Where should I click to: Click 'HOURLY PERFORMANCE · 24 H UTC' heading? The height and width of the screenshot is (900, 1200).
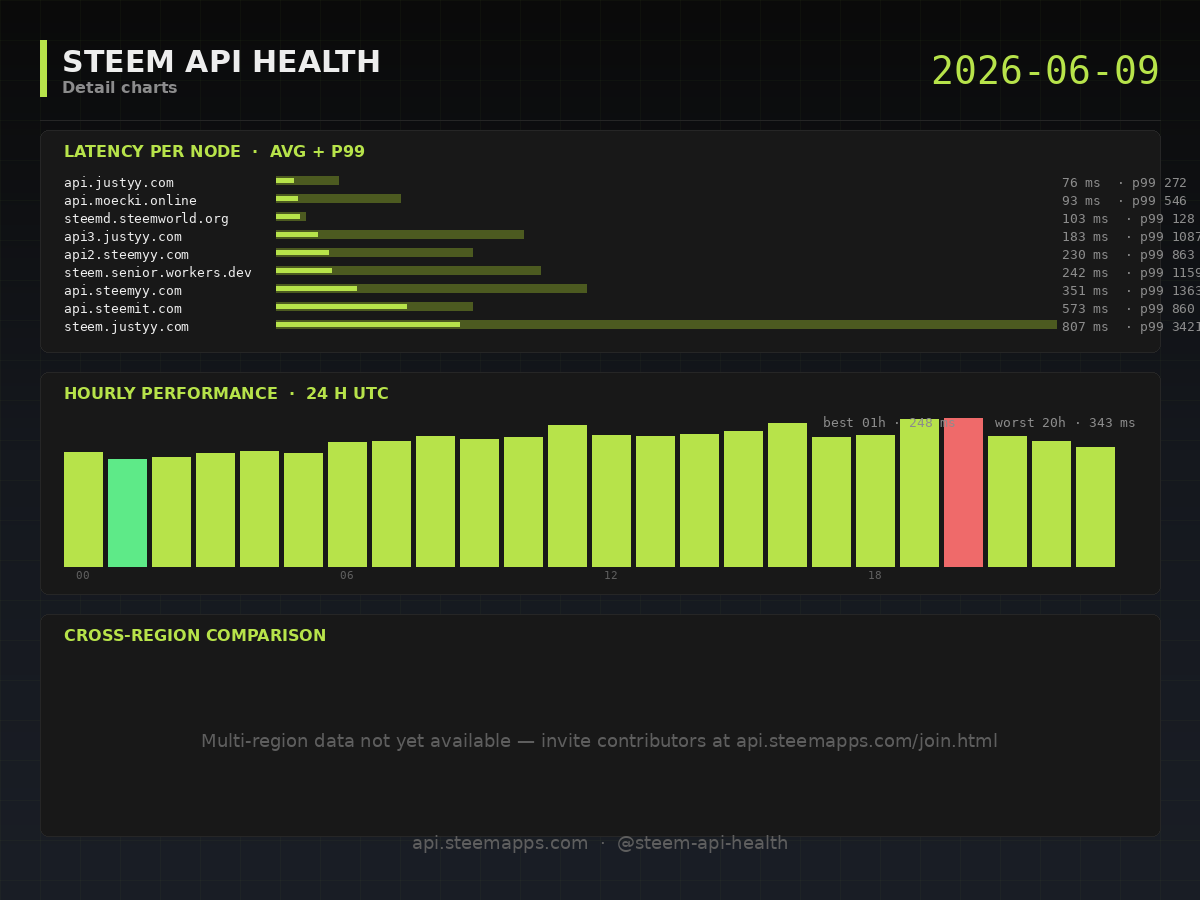pos(226,394)
